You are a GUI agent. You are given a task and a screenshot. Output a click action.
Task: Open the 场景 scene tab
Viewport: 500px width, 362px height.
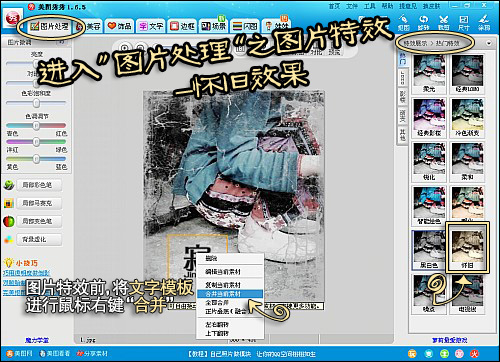pos(213,26)
